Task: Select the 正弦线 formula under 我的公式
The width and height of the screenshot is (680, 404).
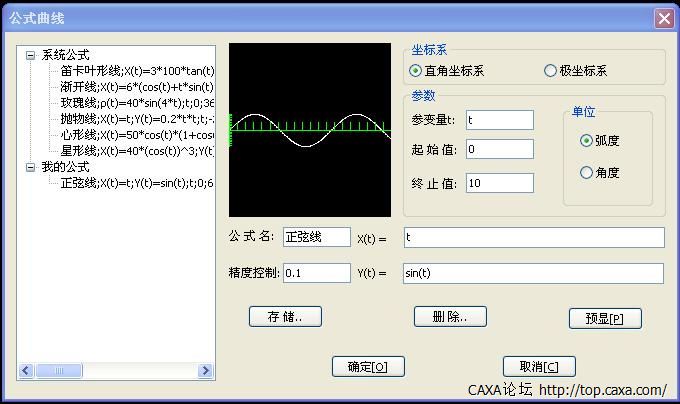Action: pos(137,183)
